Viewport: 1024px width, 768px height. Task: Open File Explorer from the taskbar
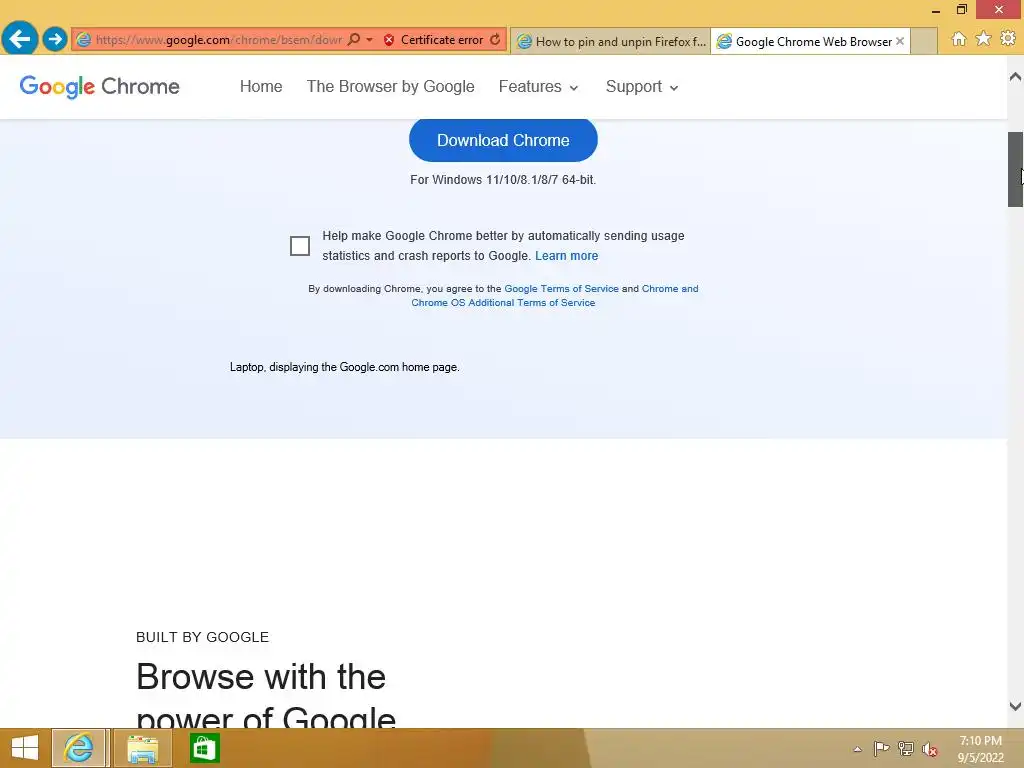(x=142, y=748)
